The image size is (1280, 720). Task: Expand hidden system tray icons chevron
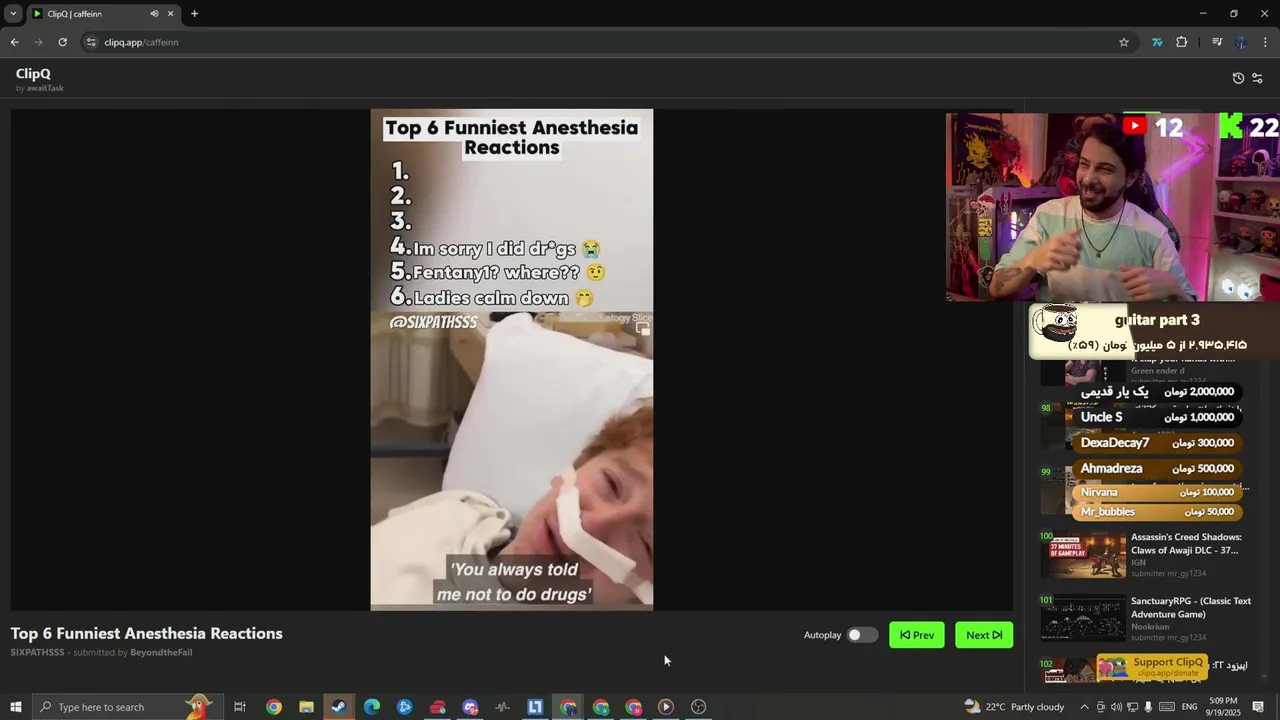point(1084,707)
